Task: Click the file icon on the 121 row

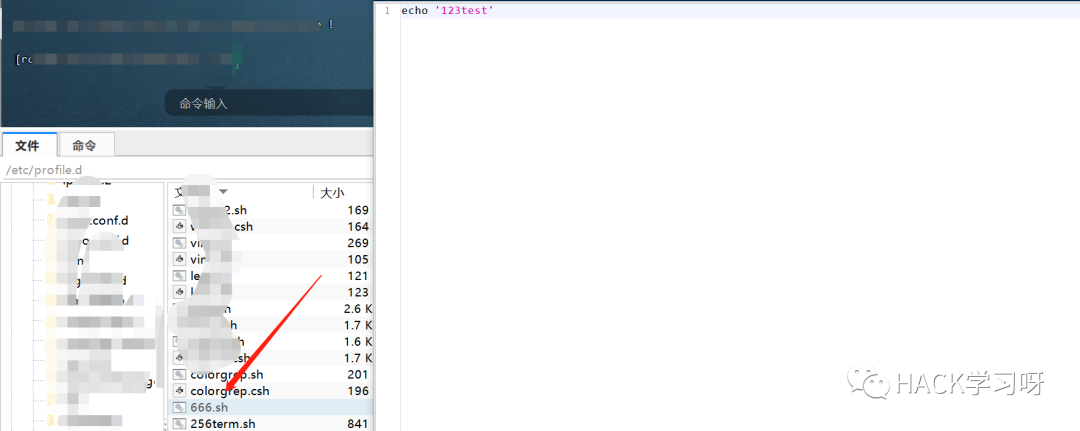Action: 179,276
